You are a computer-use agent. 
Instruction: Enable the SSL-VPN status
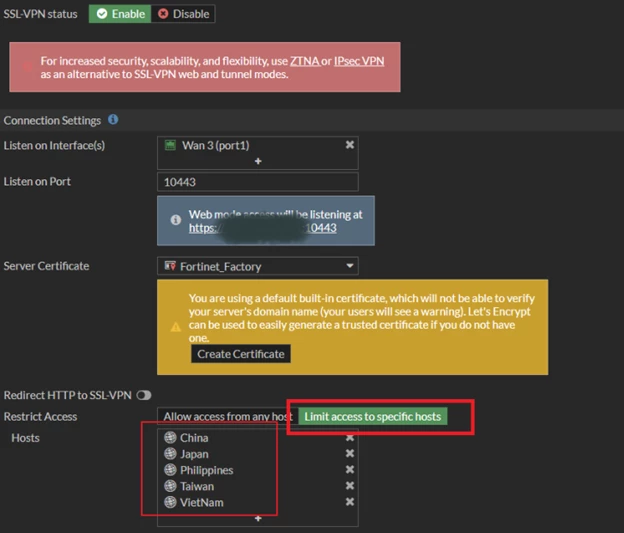click(120, 14)
